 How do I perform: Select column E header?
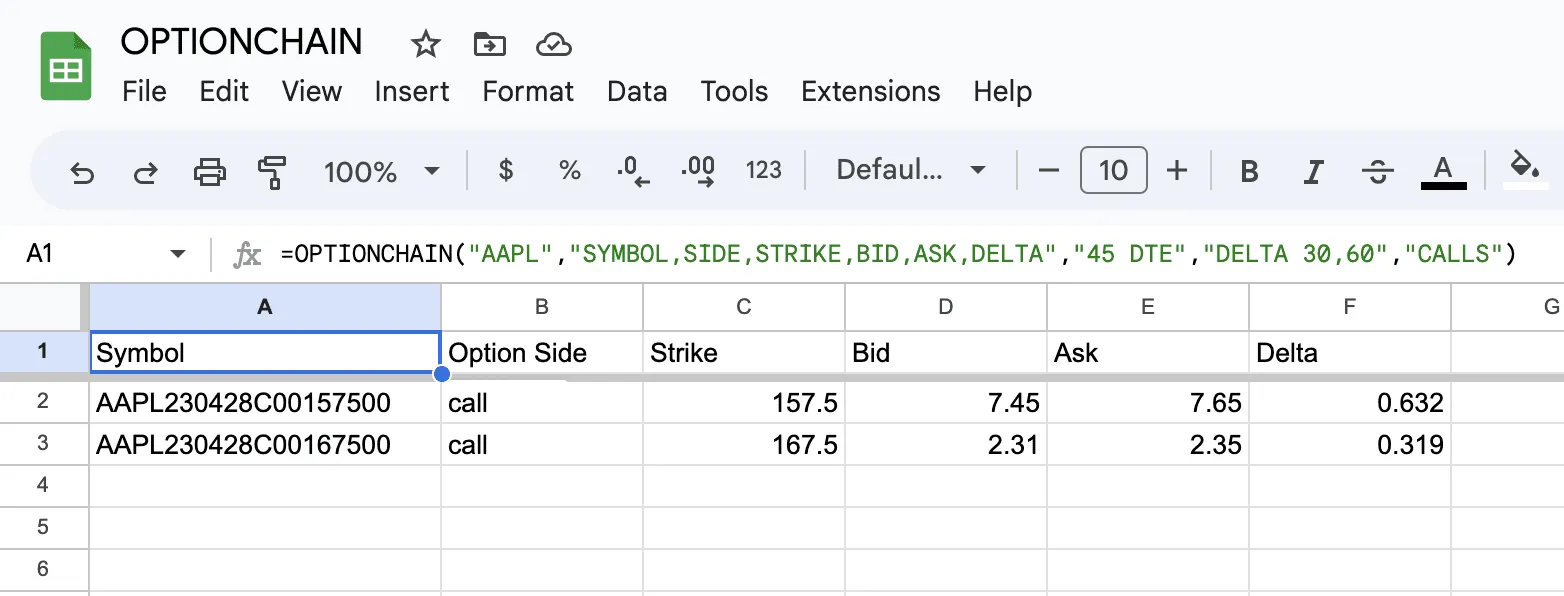[1148, 307]
